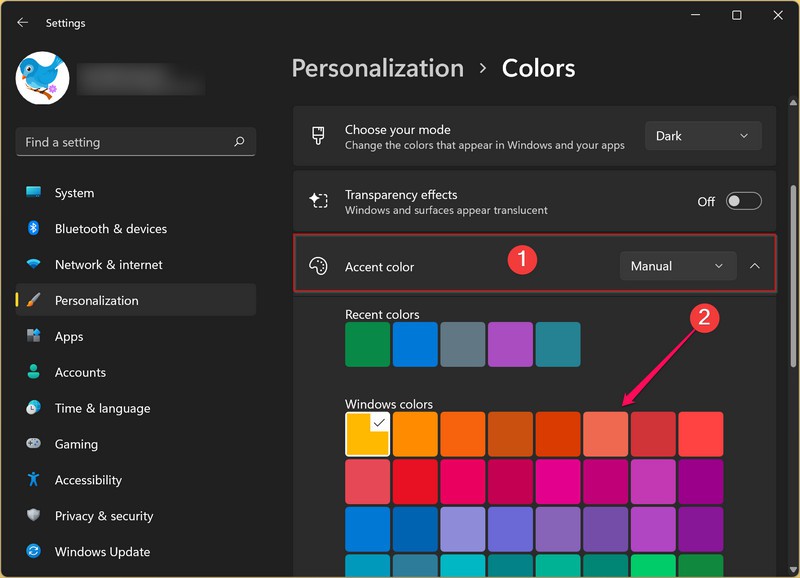Maximize the Settings window
The height and width of the screenshot is (578, 800).
pos(737,15)
